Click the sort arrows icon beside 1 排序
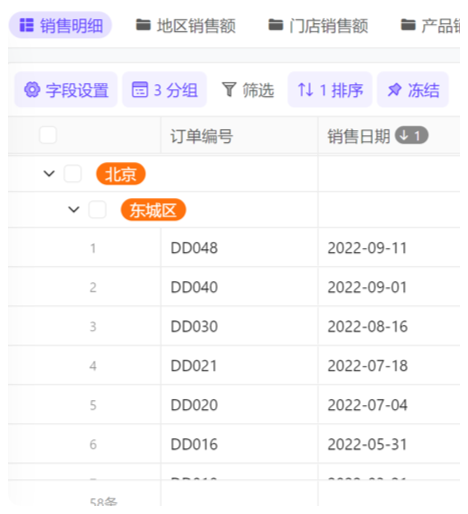 pyautogui.click(x=305, y=90)
